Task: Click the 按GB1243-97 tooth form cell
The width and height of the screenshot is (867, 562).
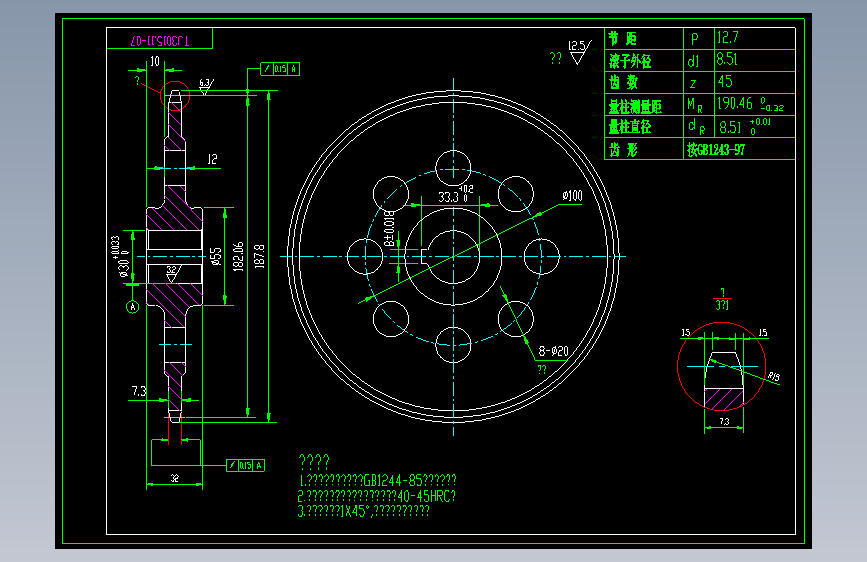Action: pos(740,149)
